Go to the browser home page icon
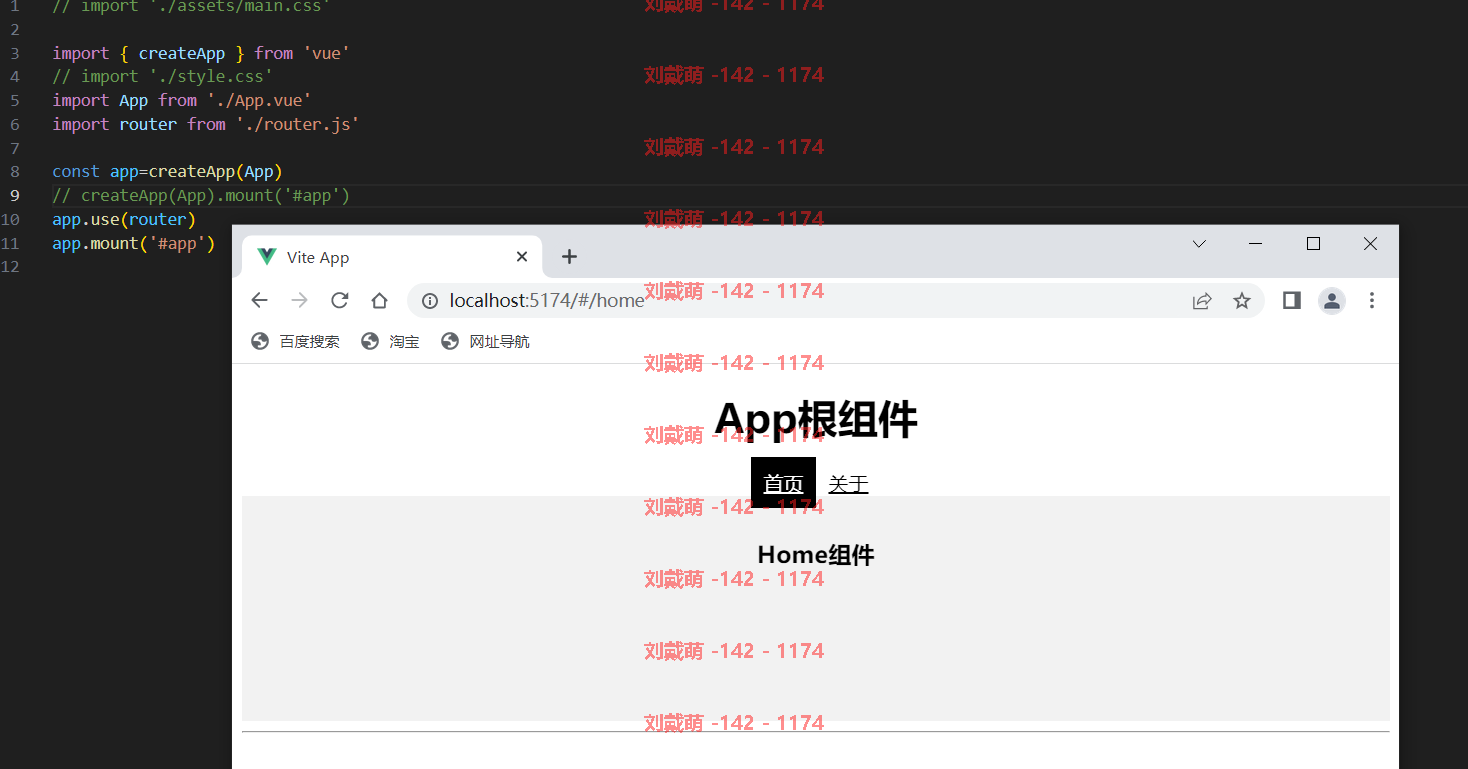 click(379, 300)
